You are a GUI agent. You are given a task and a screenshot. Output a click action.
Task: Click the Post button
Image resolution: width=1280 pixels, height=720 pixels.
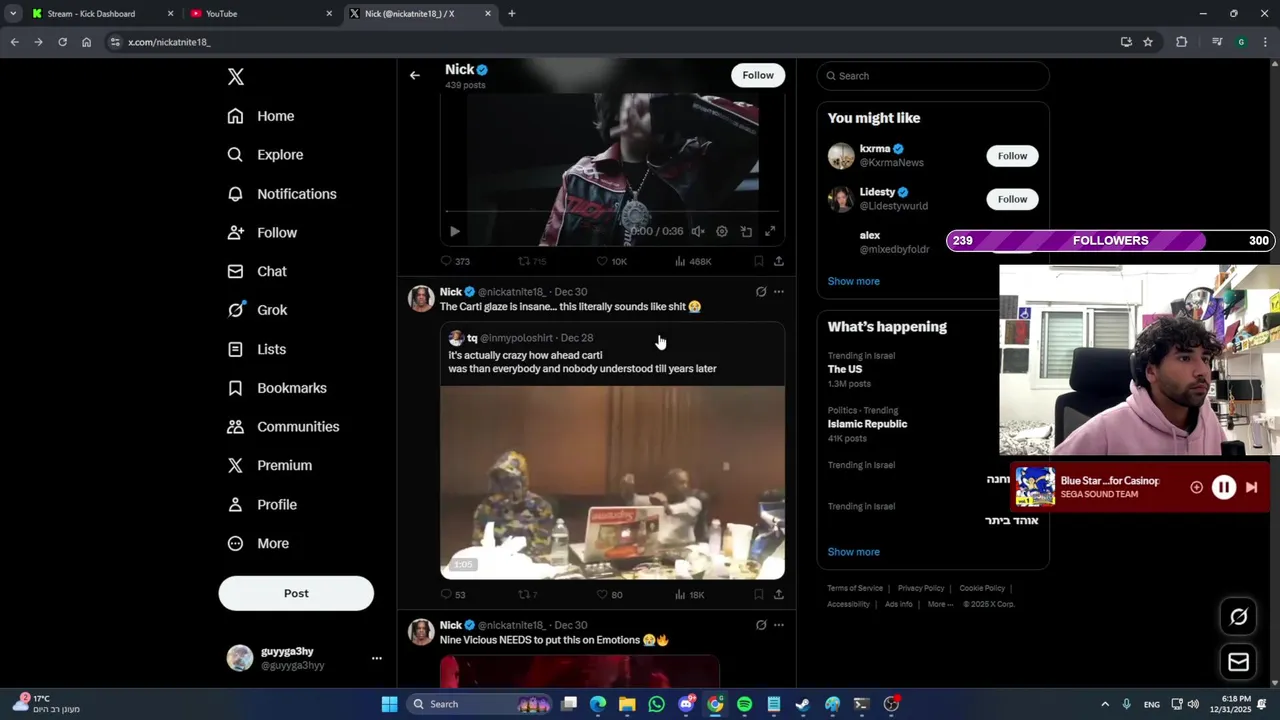click(296, 593)
